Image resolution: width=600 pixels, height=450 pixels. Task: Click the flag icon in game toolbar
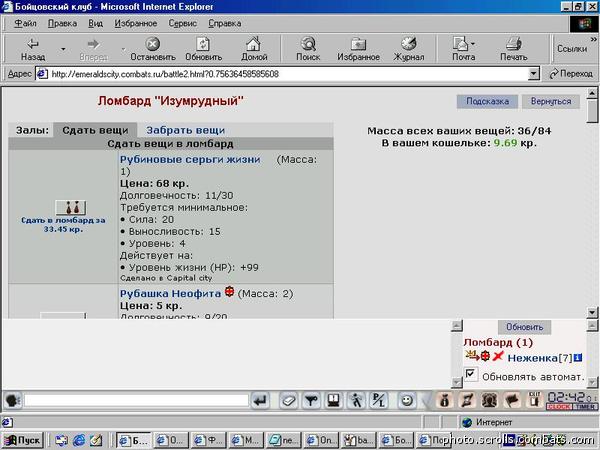[512, 401]
